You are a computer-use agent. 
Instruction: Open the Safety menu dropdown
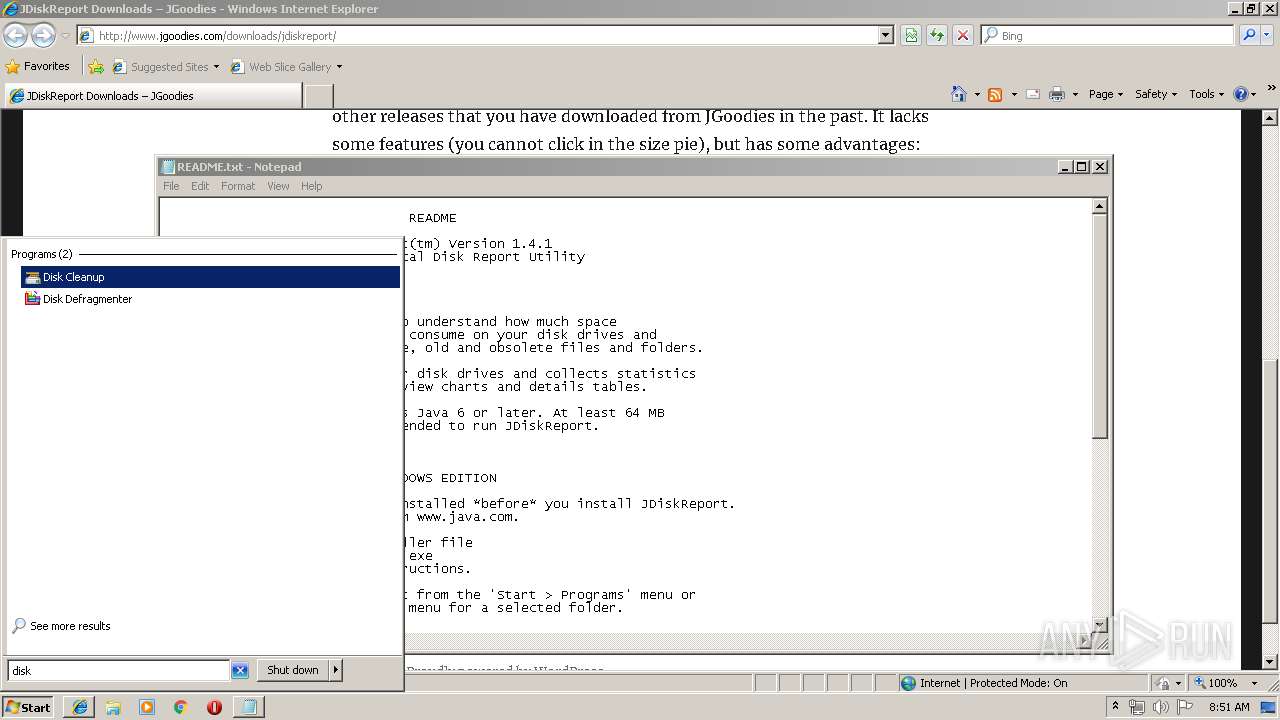tap(1157, 94)
